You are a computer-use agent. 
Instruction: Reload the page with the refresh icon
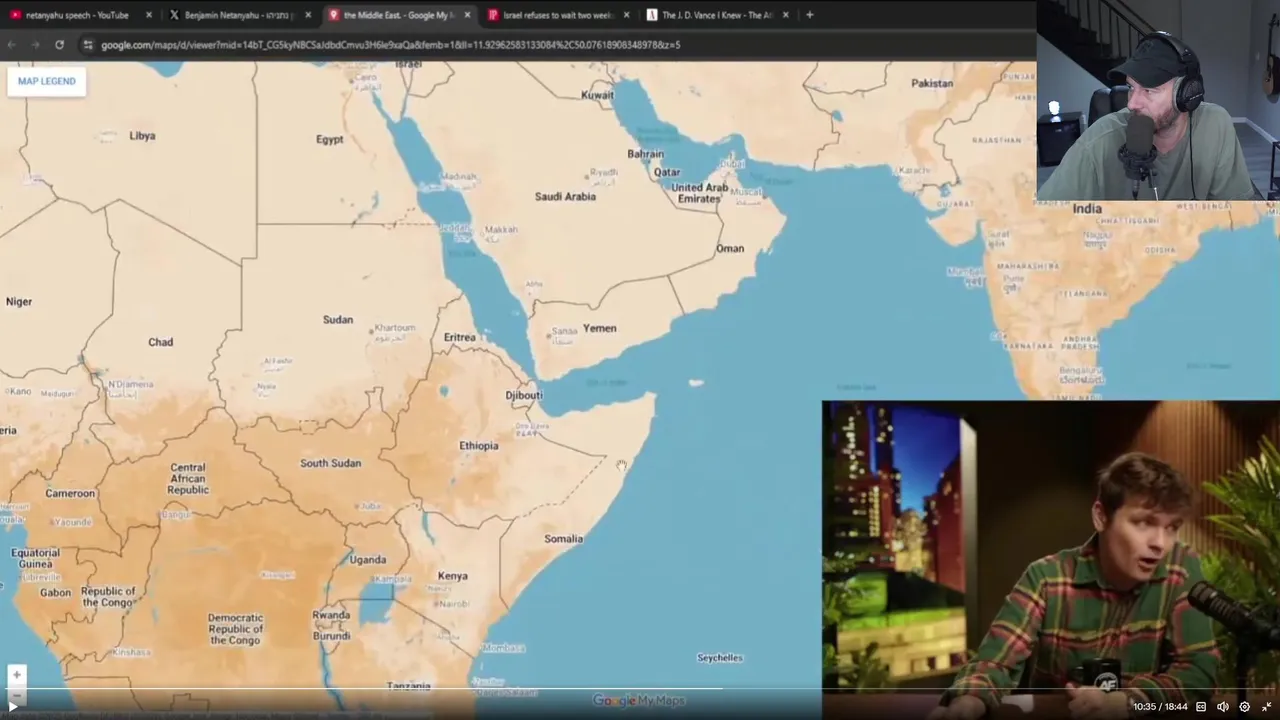click(59, 45)
